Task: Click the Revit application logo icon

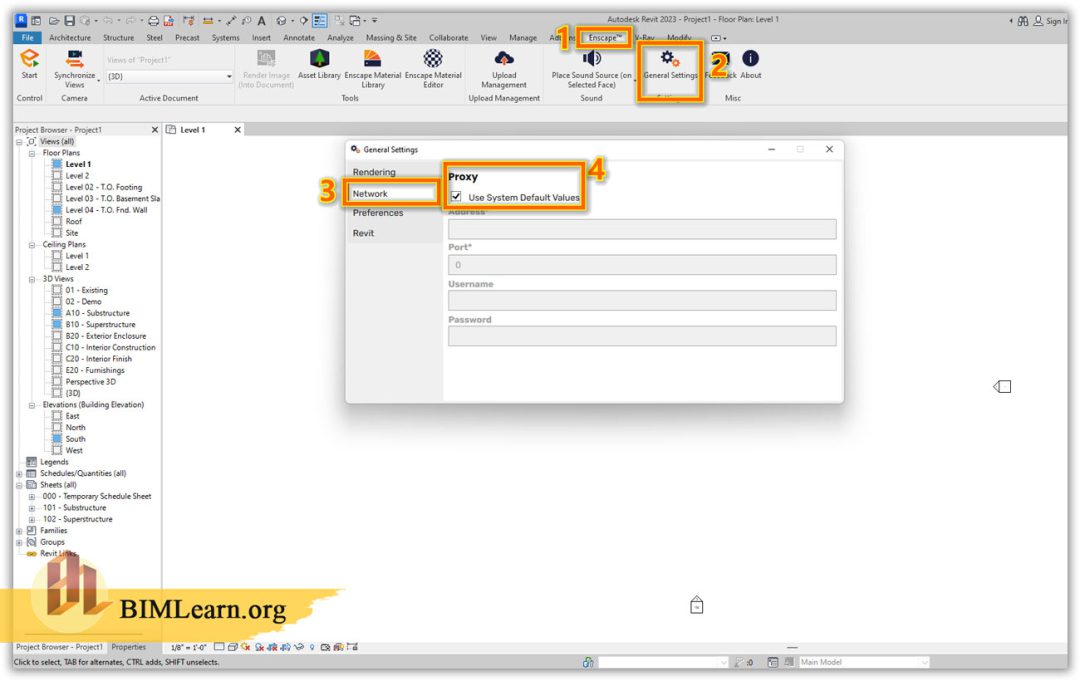Action: coord(21,20)
